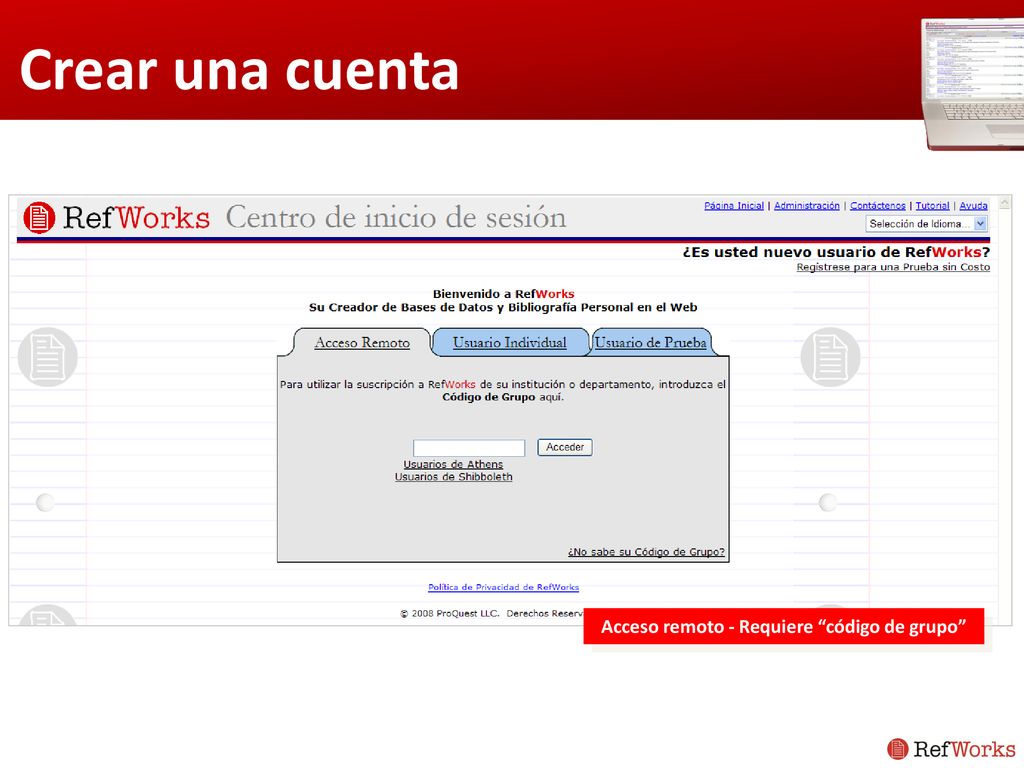The width and height of the screenshot is (1024, 768).
Task: Open Política de Privacidad de RefWorks link
Action: [x=504, y=587]
